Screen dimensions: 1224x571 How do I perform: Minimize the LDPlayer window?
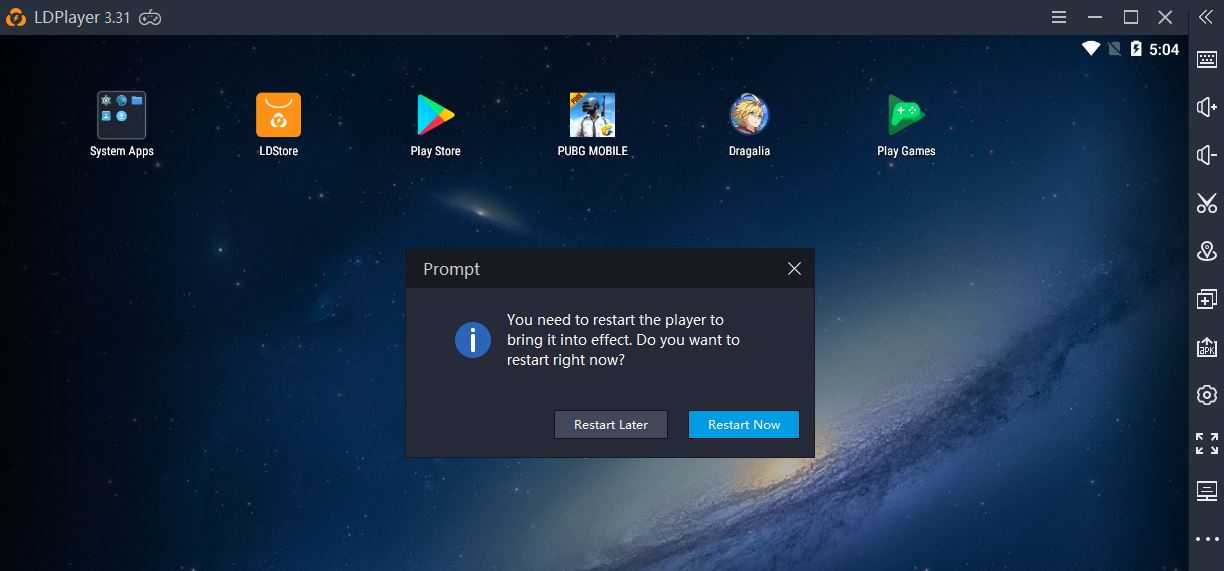(x=1095, y=17)
